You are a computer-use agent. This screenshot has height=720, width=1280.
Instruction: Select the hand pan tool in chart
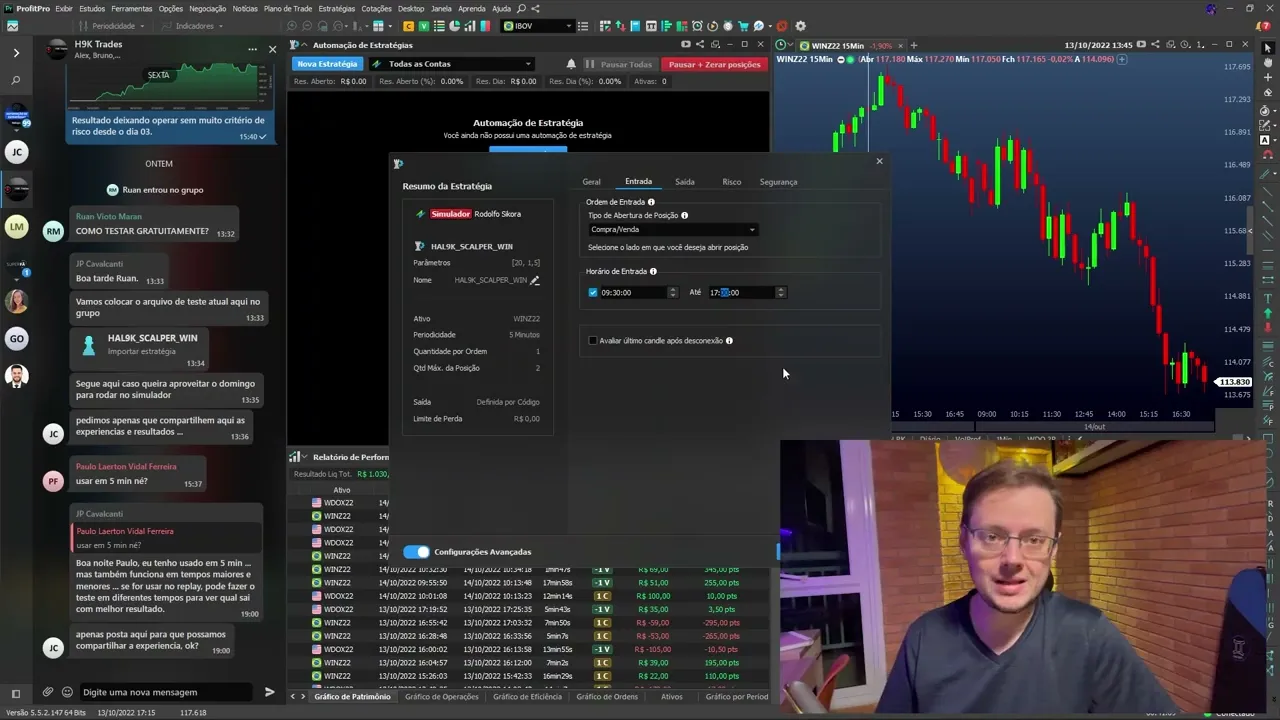pos(1267,63)
